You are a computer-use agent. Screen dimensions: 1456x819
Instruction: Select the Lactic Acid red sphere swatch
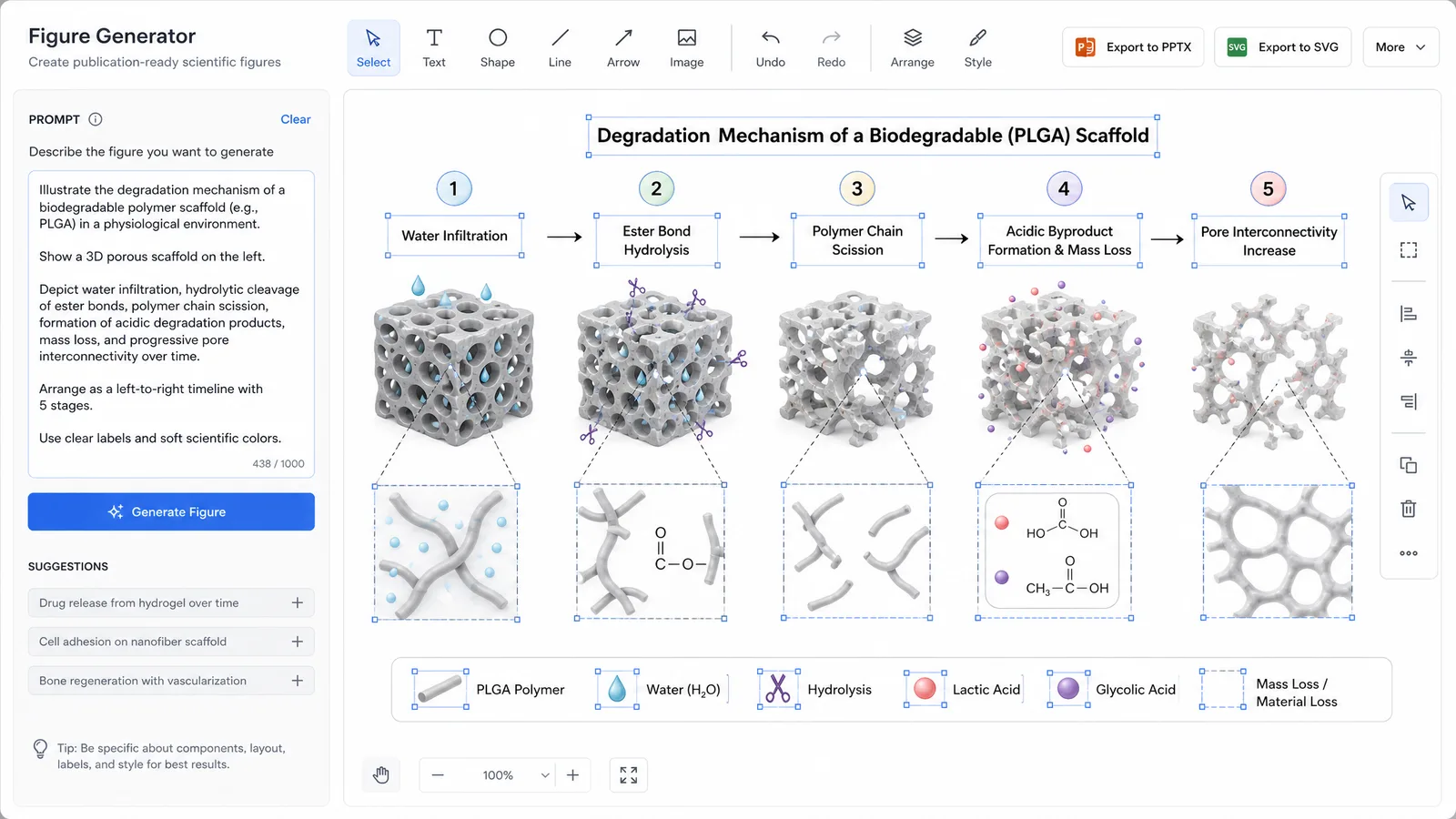pos(925,689)
